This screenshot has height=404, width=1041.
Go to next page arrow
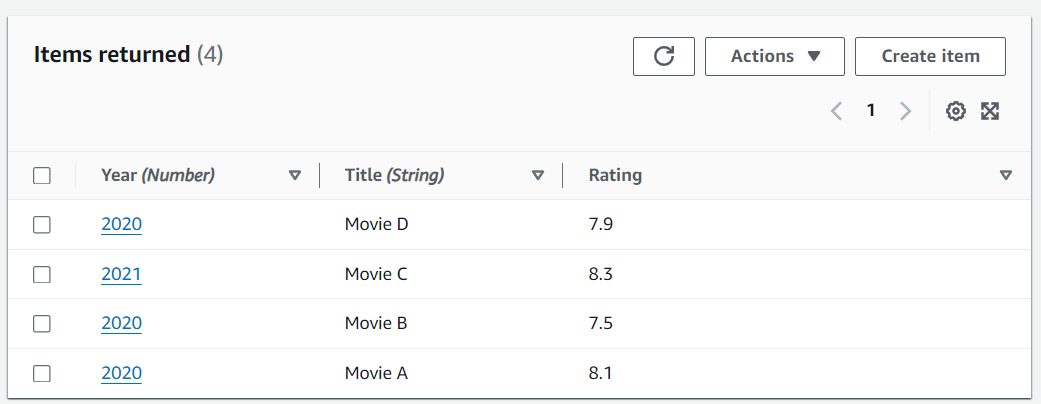[x=905, y=111]
